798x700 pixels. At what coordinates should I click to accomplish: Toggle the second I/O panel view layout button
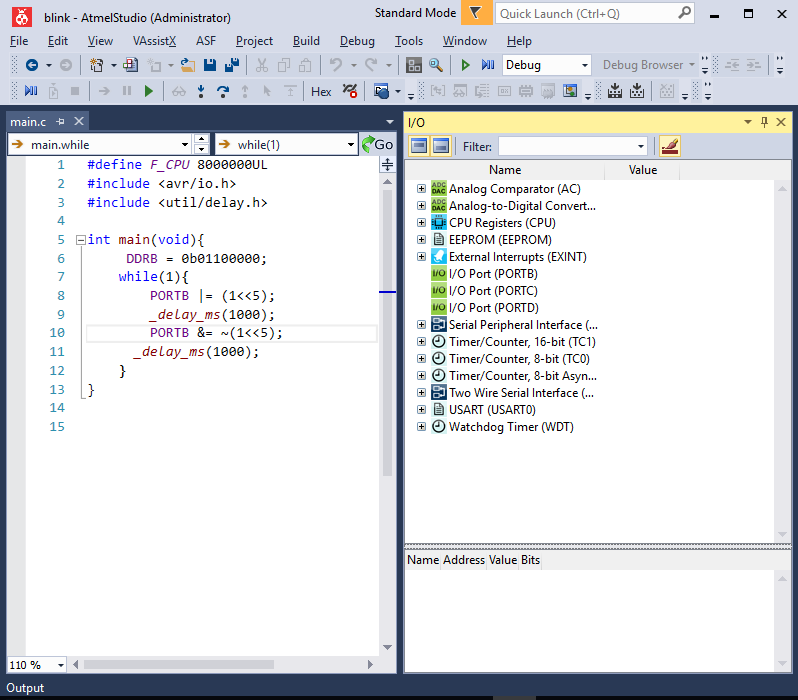click(x=441, y=147)
